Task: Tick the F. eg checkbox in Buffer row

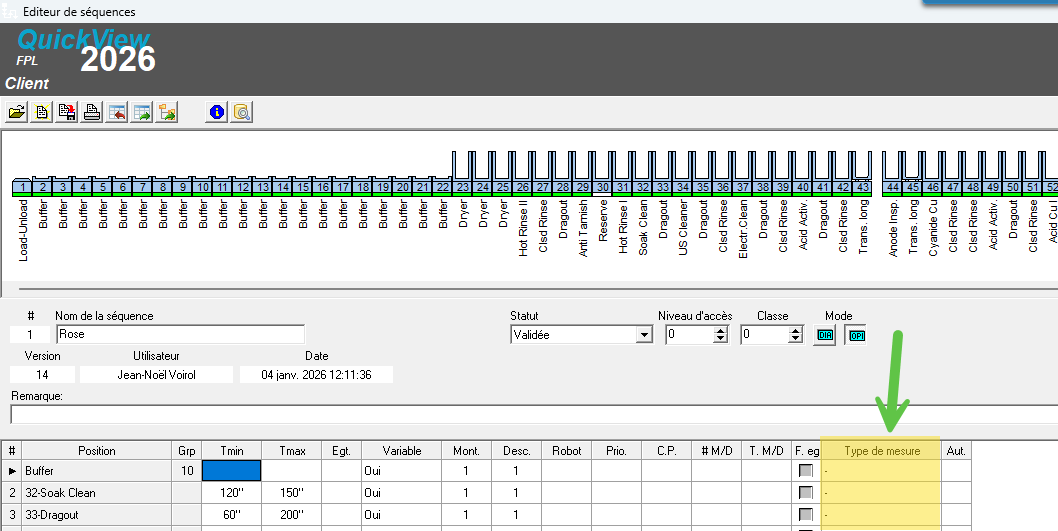Action: coord(805,470)
